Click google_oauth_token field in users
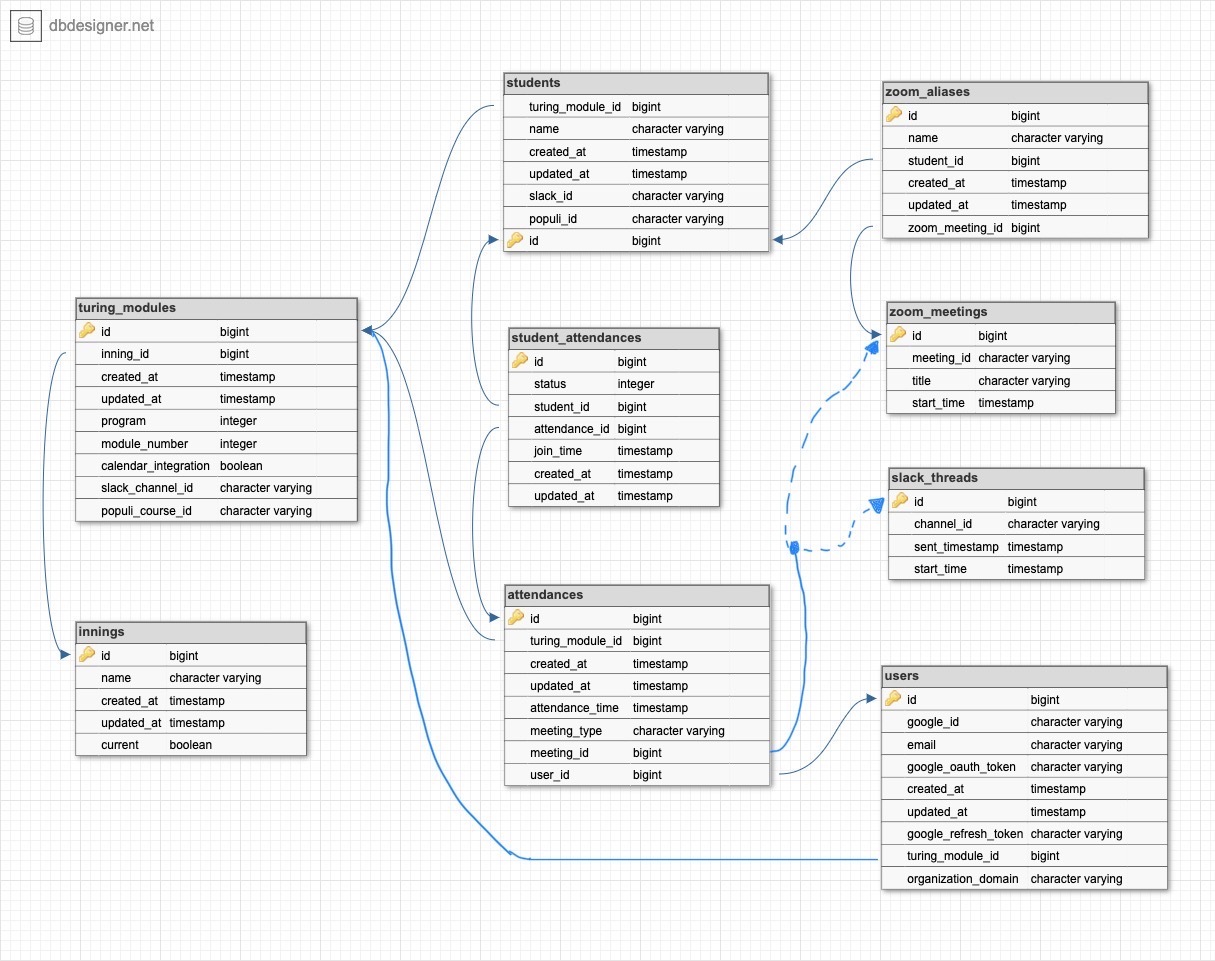Viewport: 1215px width, 961px height. [1025, 766]
